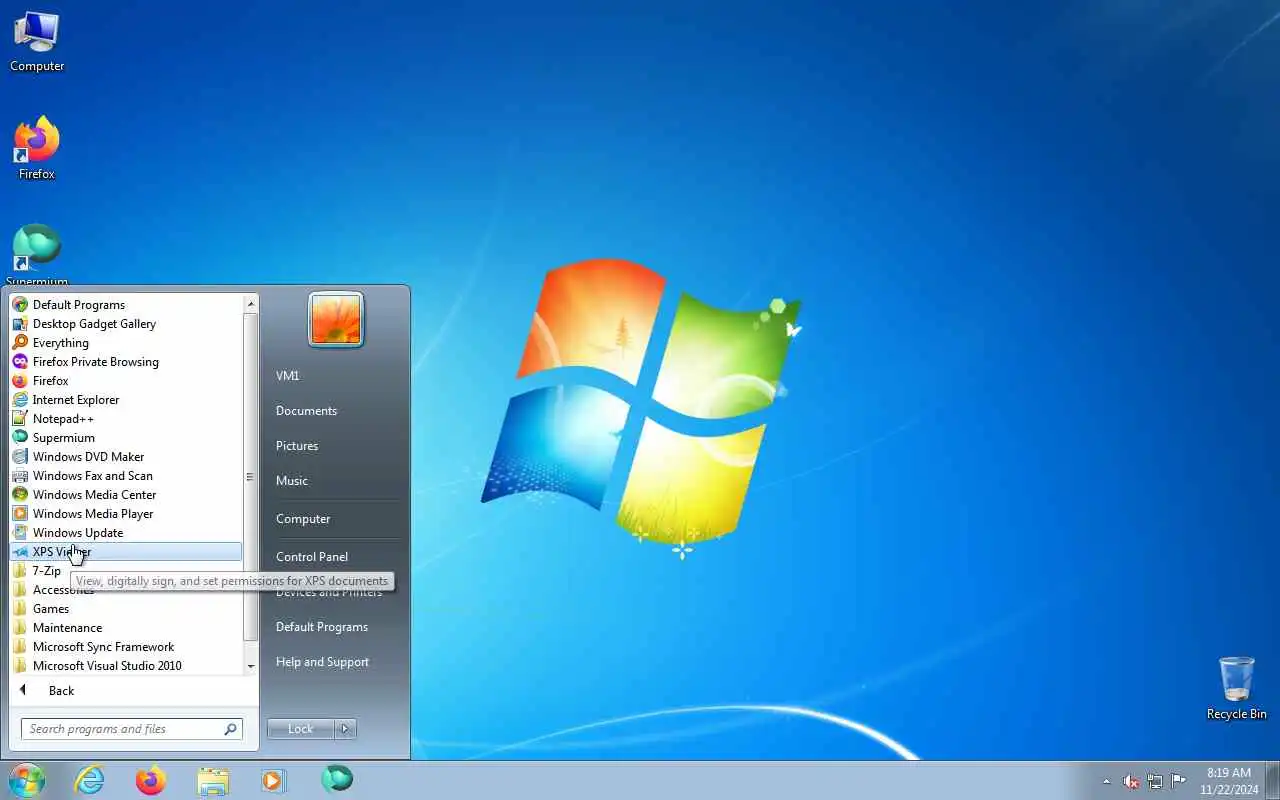The image size is (1280, 800).
Task: Open Windows Update
Action: click(x=126, y=533)
